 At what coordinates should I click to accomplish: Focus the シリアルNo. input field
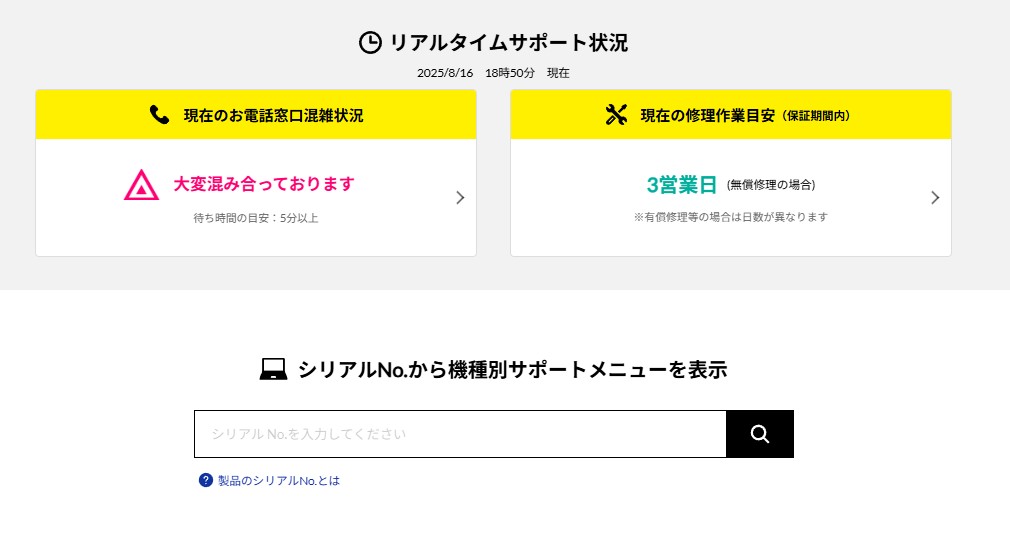(461, 434)
